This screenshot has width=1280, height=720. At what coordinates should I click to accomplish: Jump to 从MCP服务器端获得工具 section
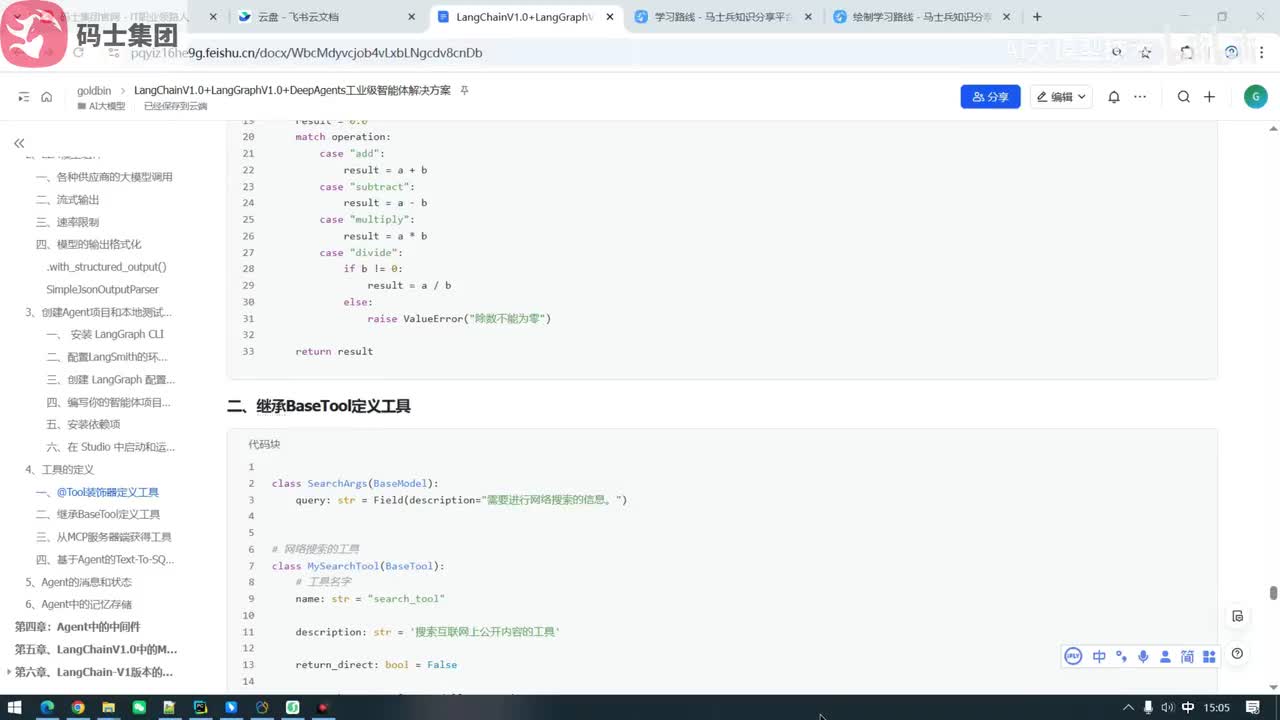coord(104,537)
